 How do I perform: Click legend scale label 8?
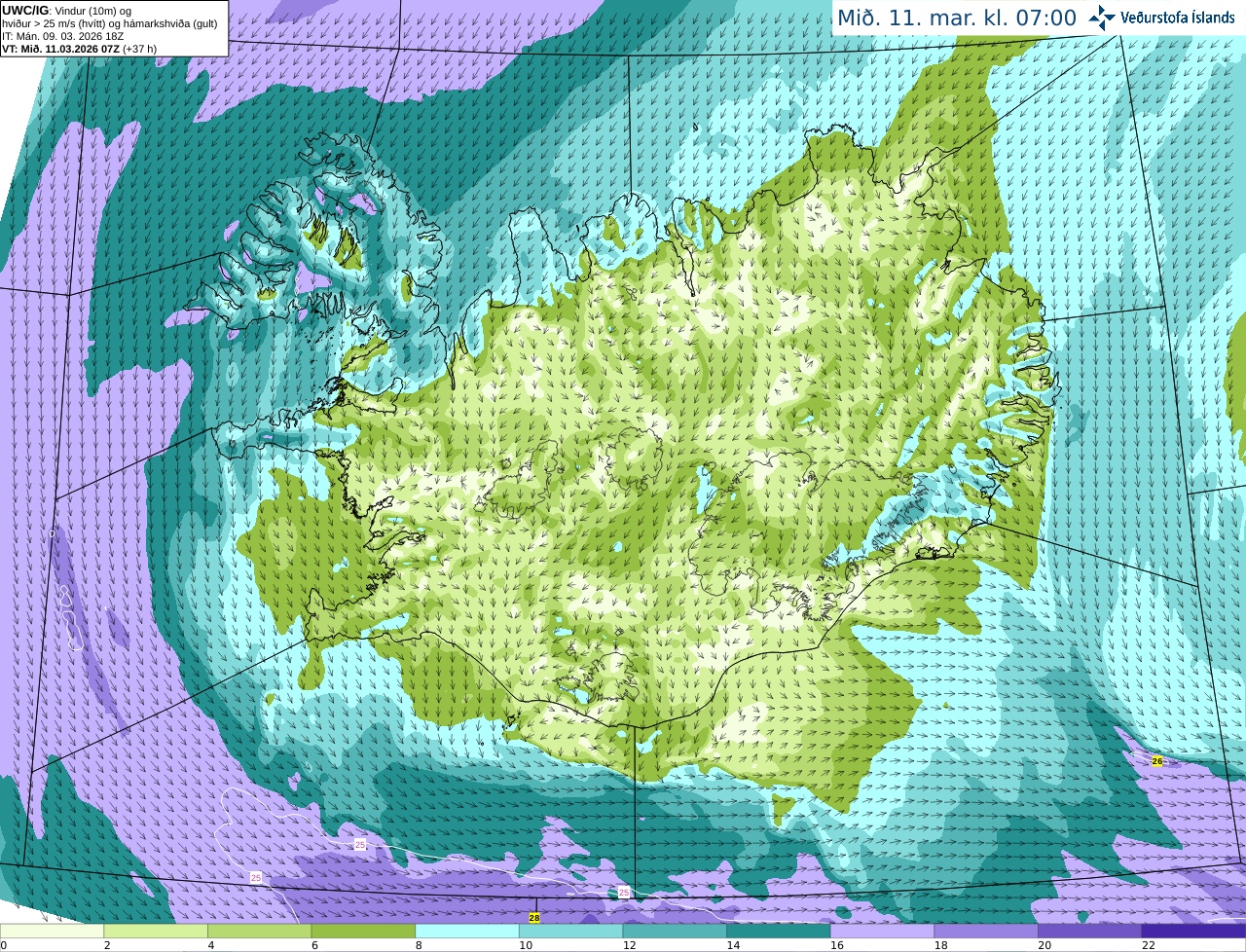(x=419, y=945)
